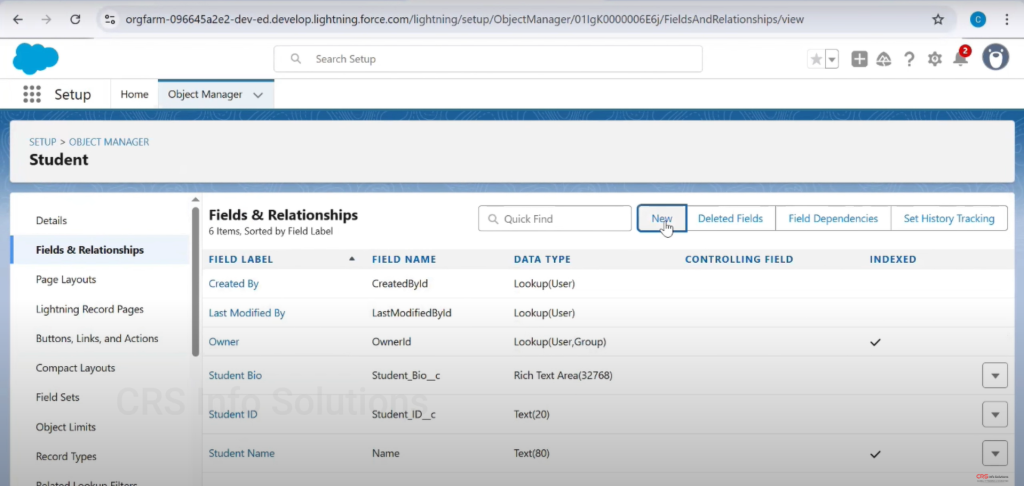The height and width of the screenshot is (486, 1024).
Task: Open the Trailhead guidance icon
Action: coord(884,59)
